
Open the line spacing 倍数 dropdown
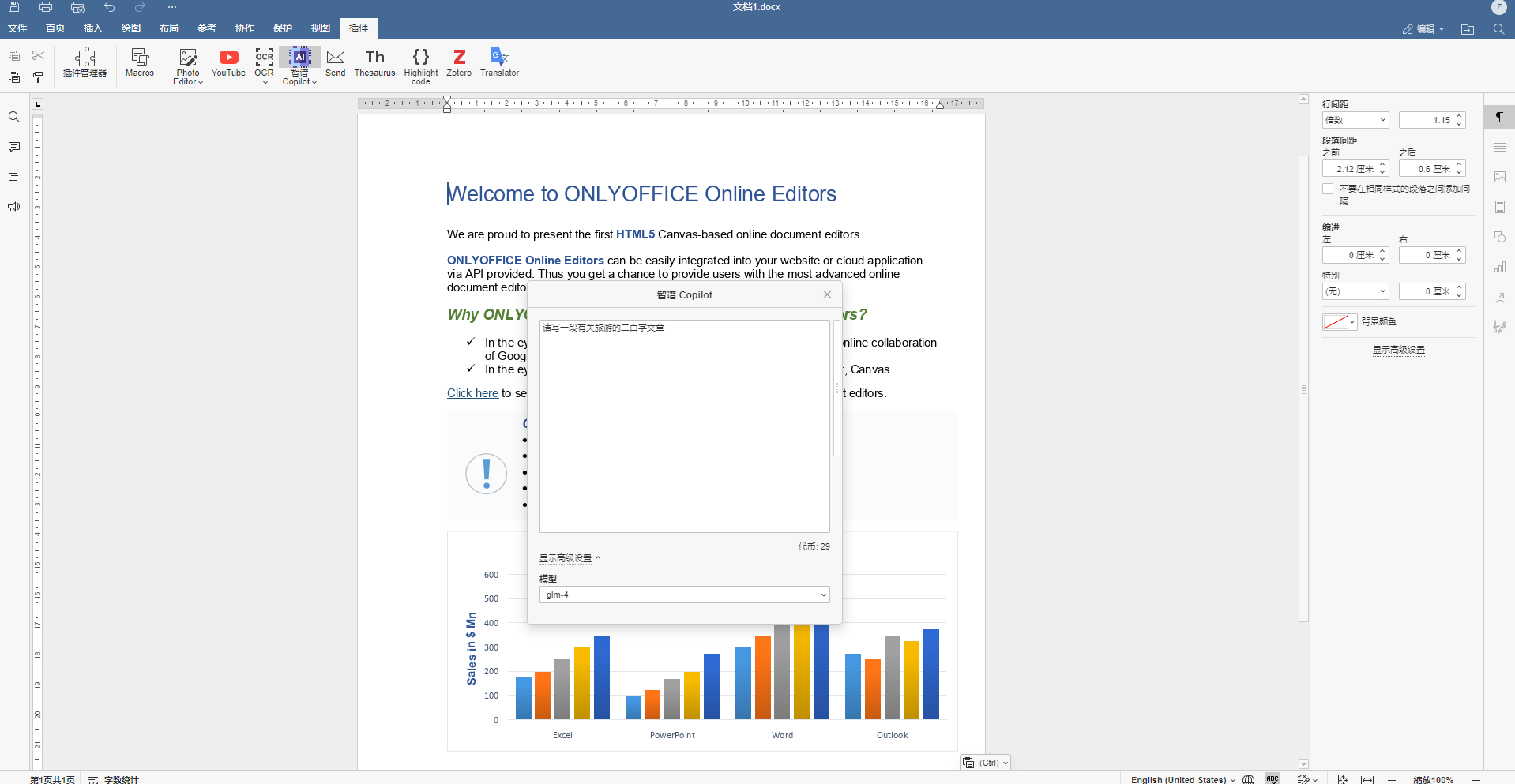pos(1355,120)
